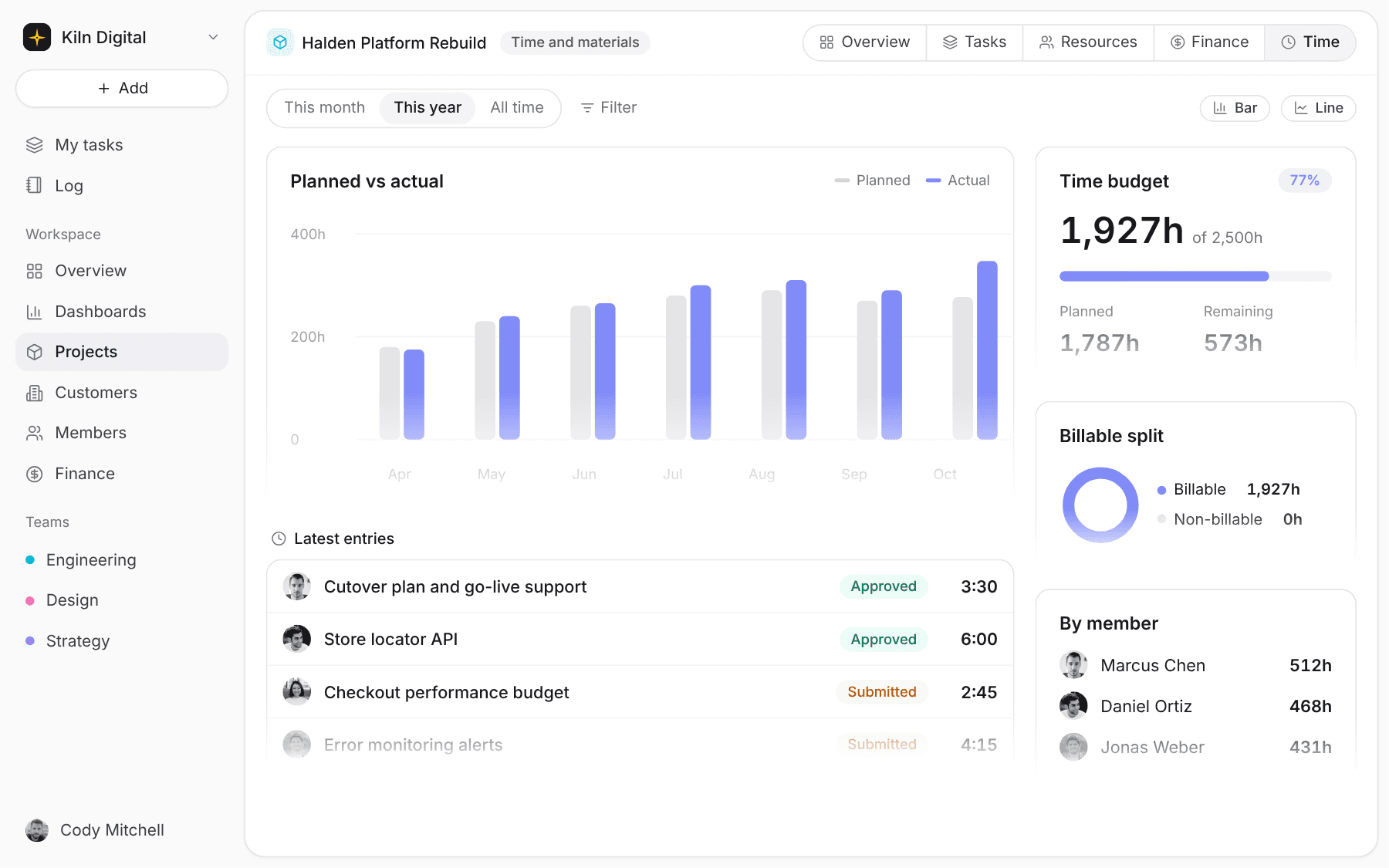The height and width of the screenshot is (868, 1389).
Task: Open Dashboards chart icon in sidebar
Action: [34, 312]
